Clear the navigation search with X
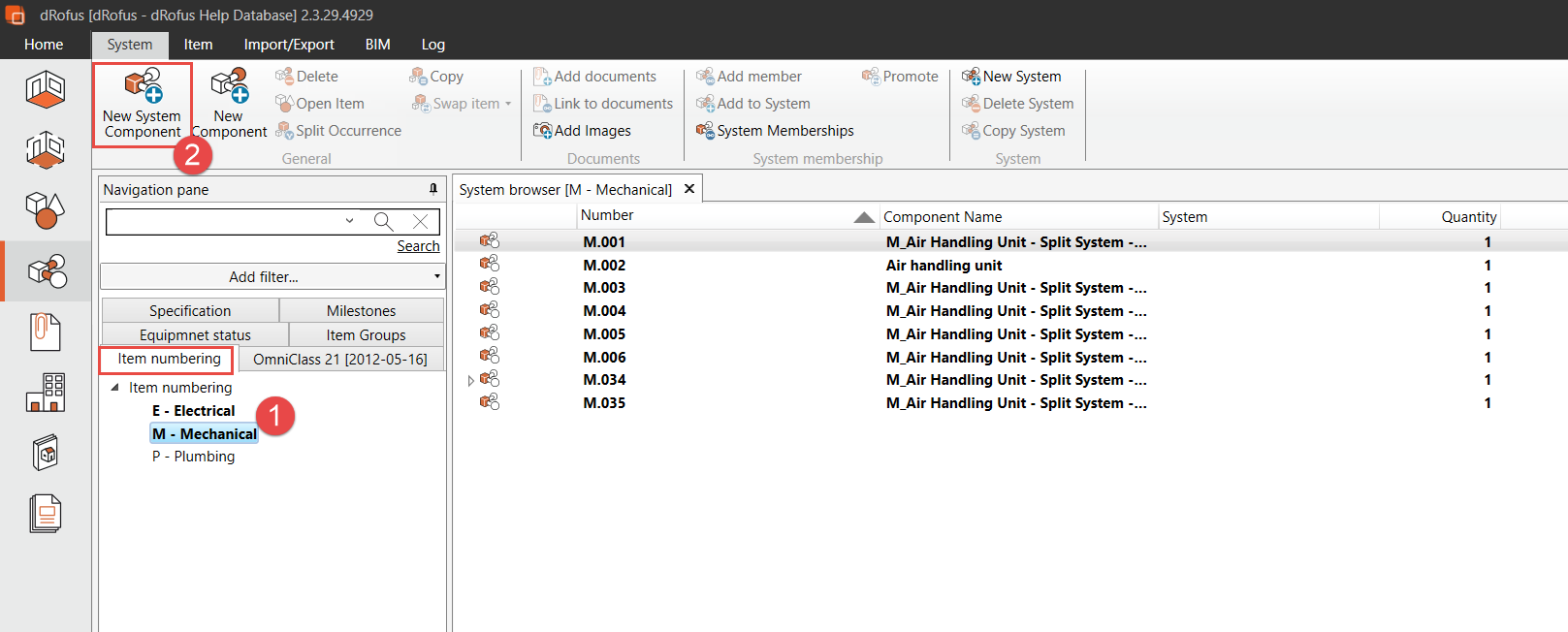Screen dimensions: 1568x632 420,222
